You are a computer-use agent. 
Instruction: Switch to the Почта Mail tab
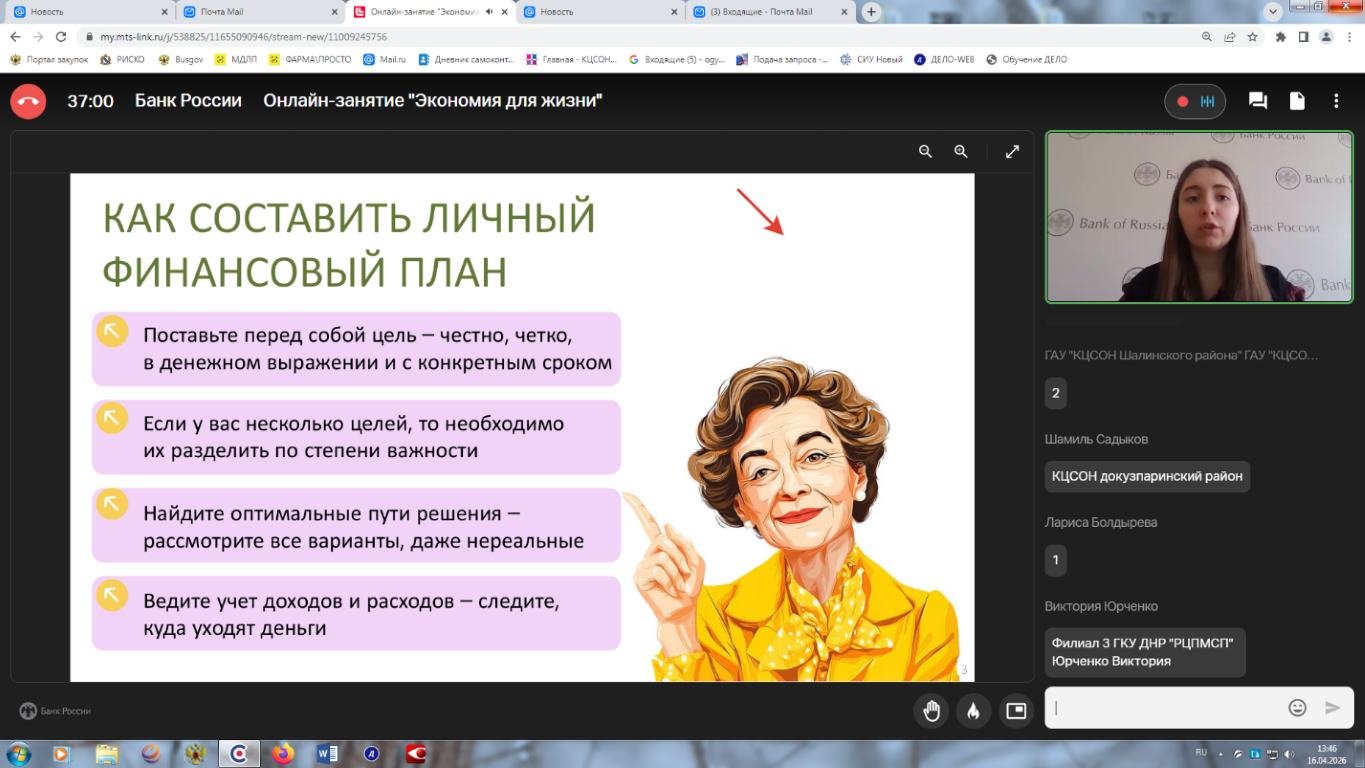tap(256, 12)
